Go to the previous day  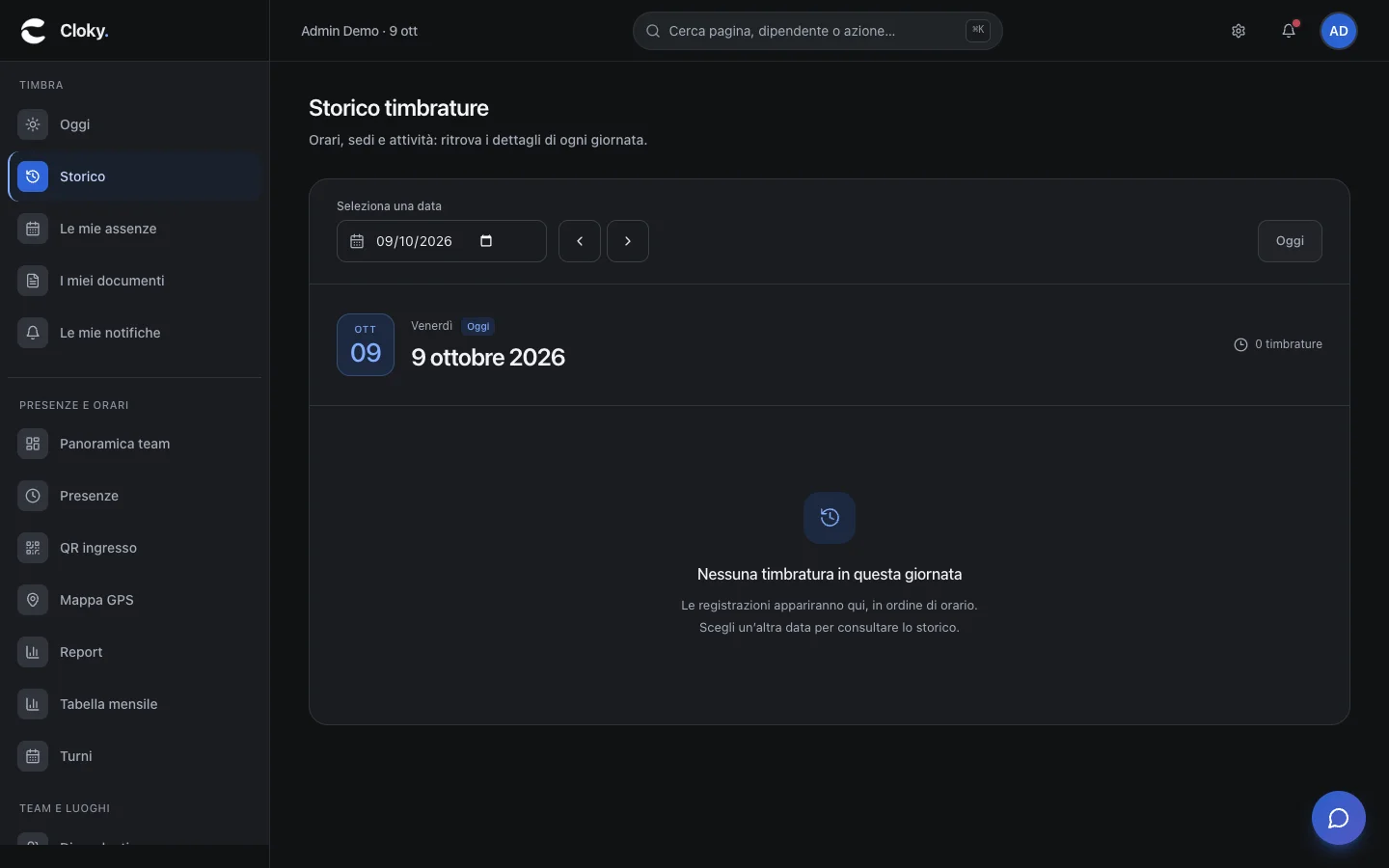point(580,241)
